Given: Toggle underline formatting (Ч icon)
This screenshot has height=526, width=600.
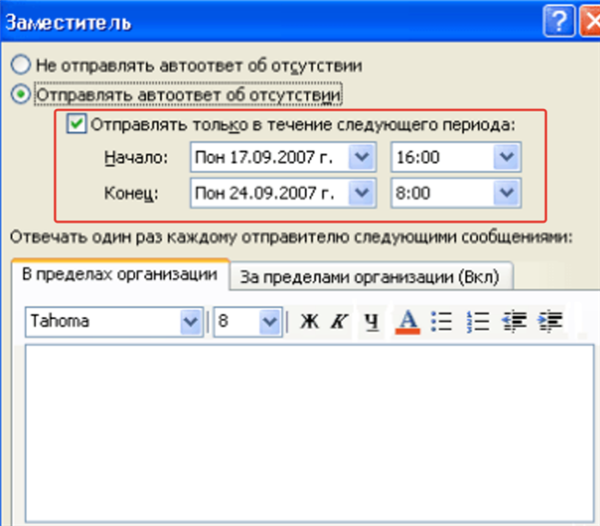Looking at the screenshot, I should point(371,321).
